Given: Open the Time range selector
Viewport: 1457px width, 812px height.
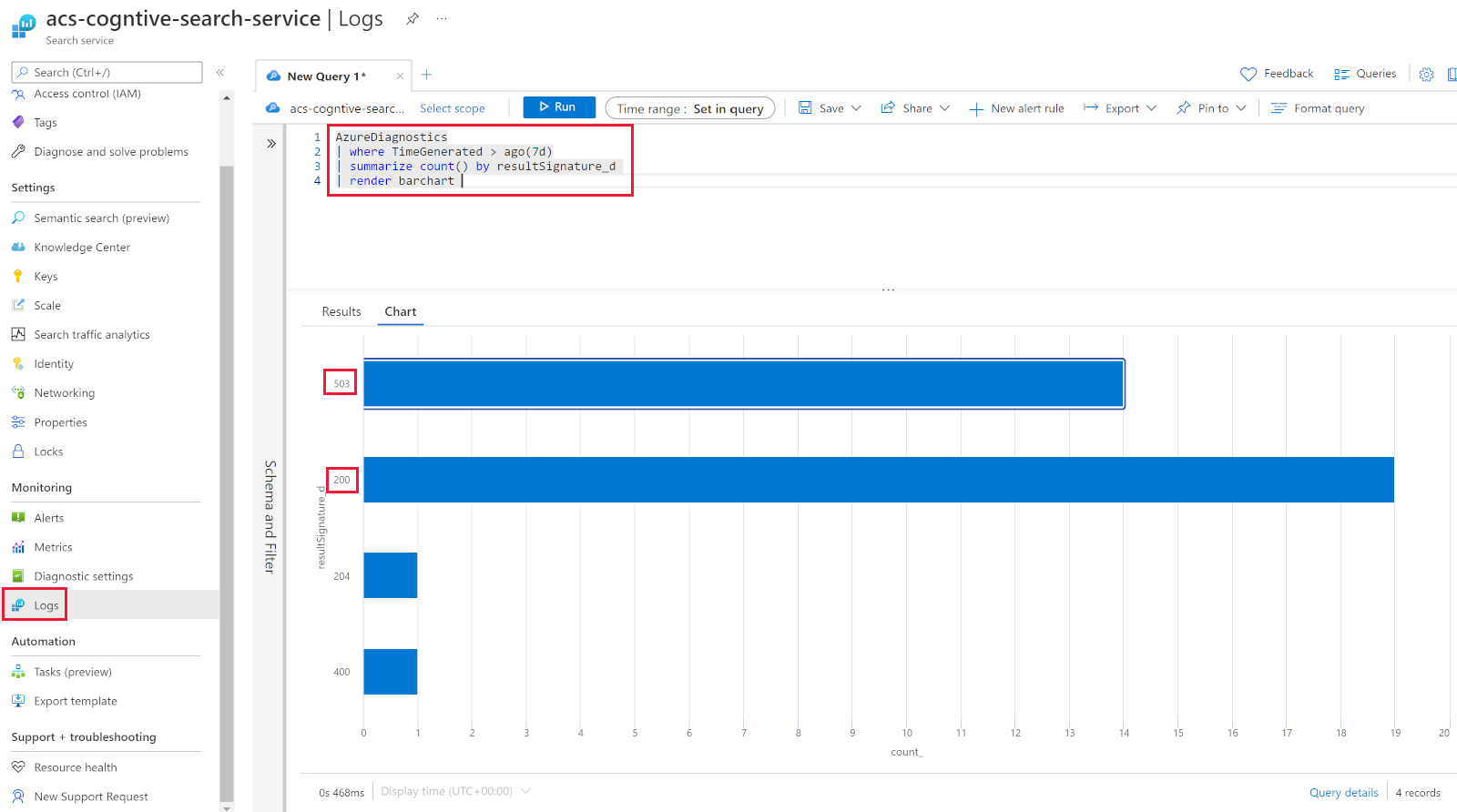Looking at the screenshot, I should click(690, 108).
